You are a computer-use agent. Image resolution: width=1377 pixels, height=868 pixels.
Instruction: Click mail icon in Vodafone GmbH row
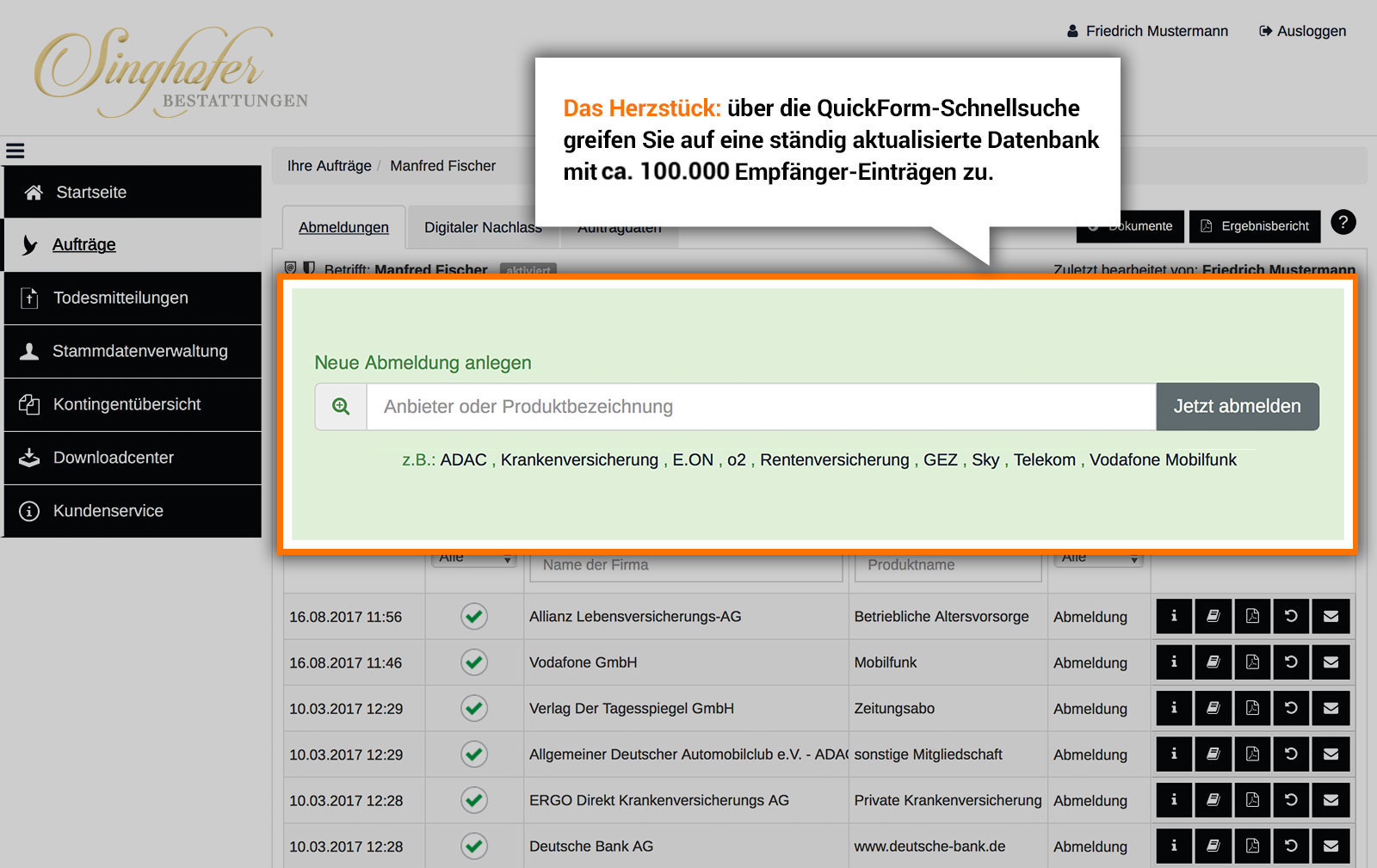tap(1331, 662)
